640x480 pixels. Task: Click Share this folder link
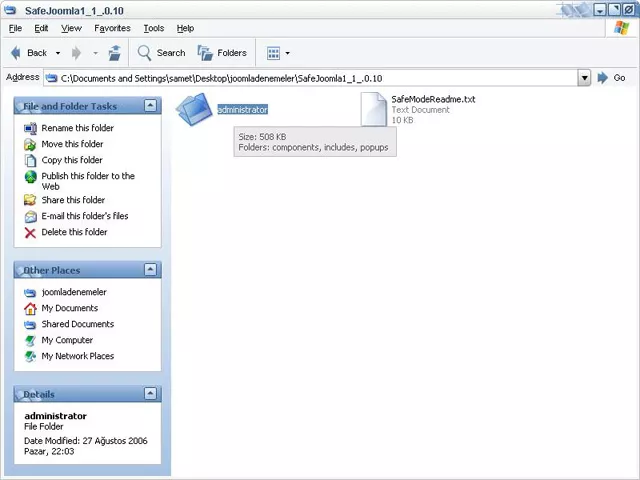tap(73, 200)
